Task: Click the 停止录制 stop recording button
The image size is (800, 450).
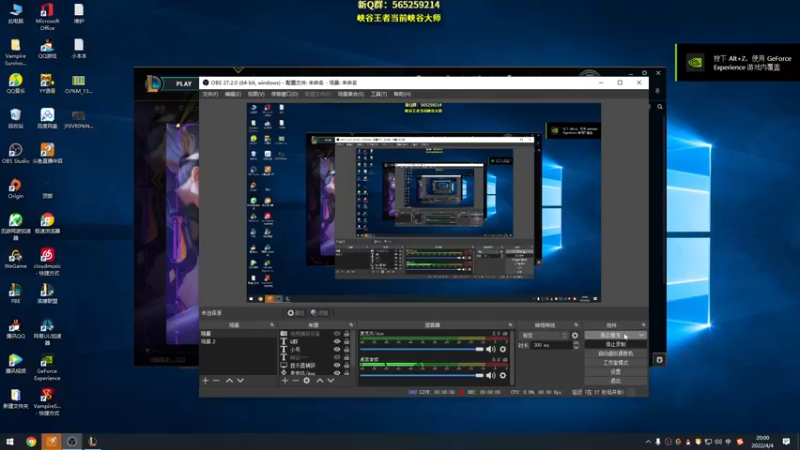Action: (616, 344)
